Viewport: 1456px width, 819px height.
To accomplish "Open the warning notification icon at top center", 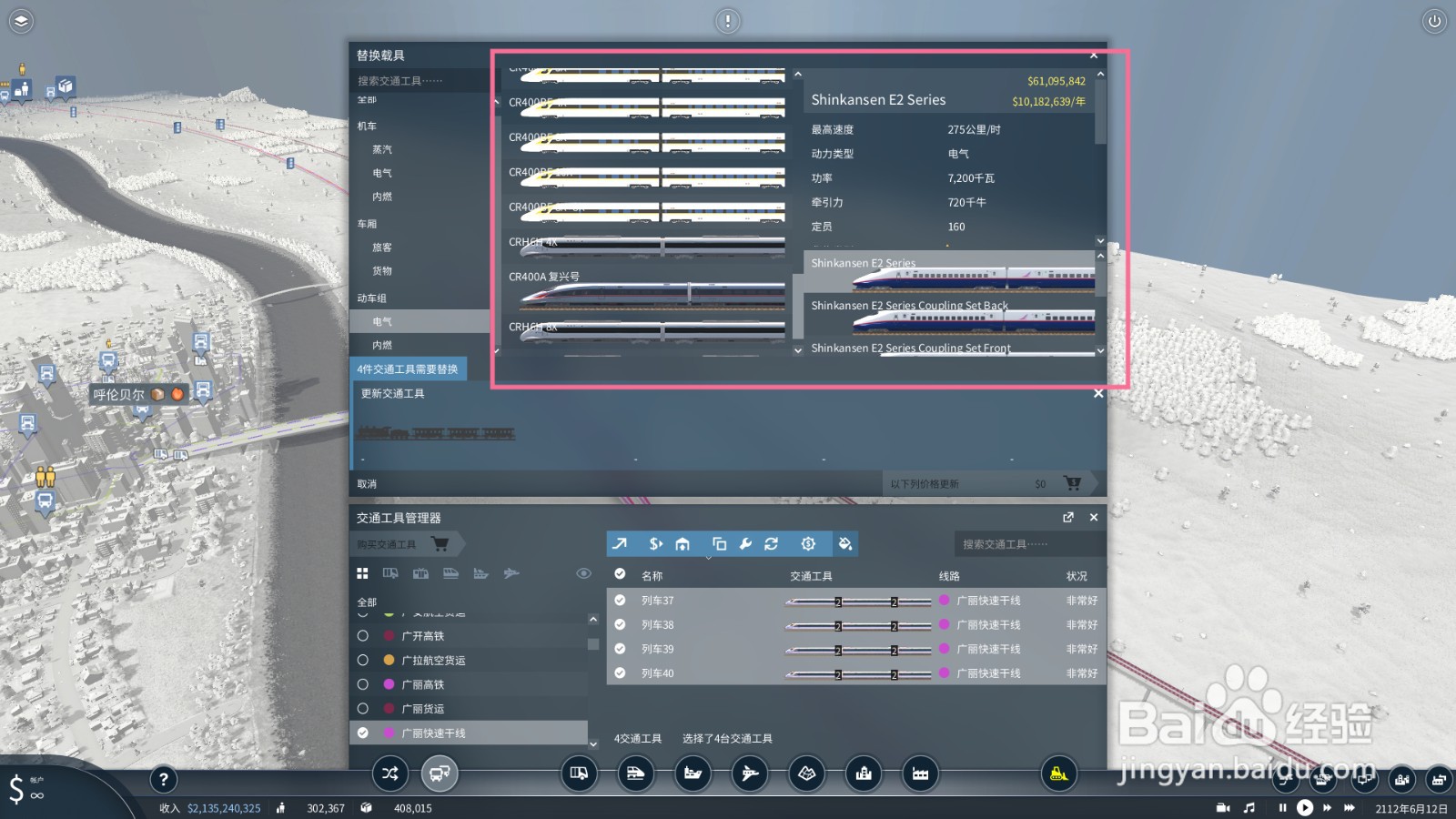I will [x=727, y=21].
